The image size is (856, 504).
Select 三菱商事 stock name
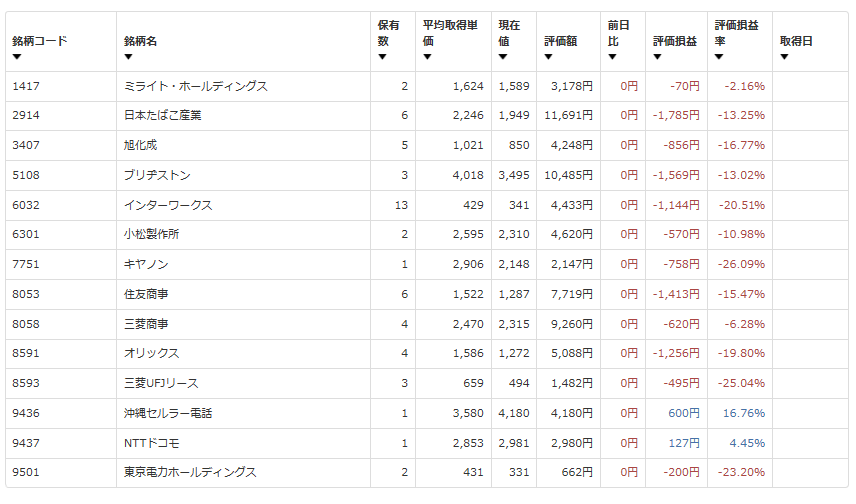click(146, 324)
